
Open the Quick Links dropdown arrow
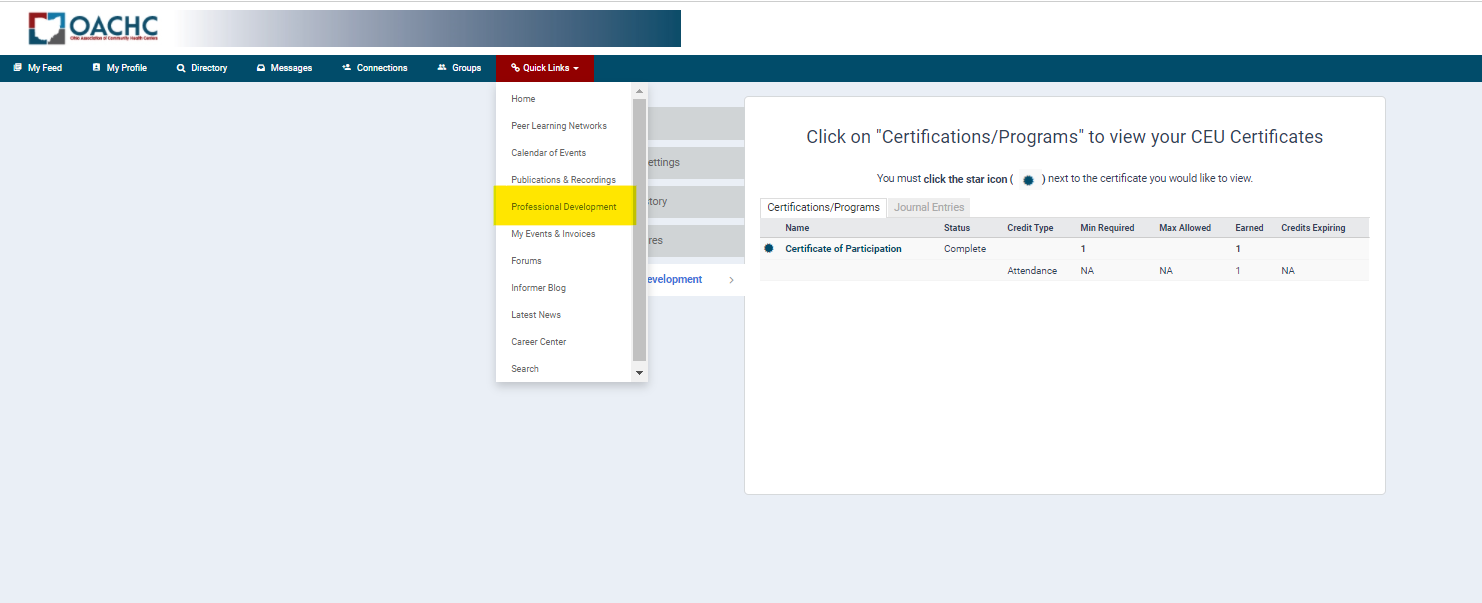click(577, 67)
